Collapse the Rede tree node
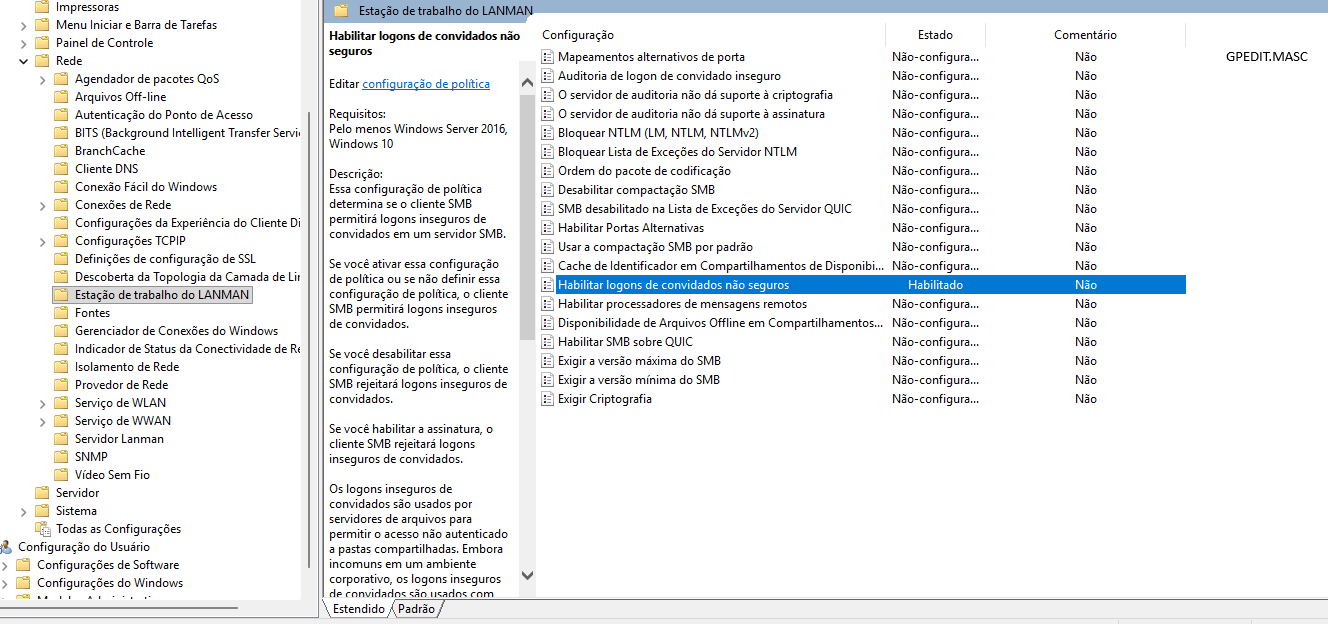 [x=24, y=61]
